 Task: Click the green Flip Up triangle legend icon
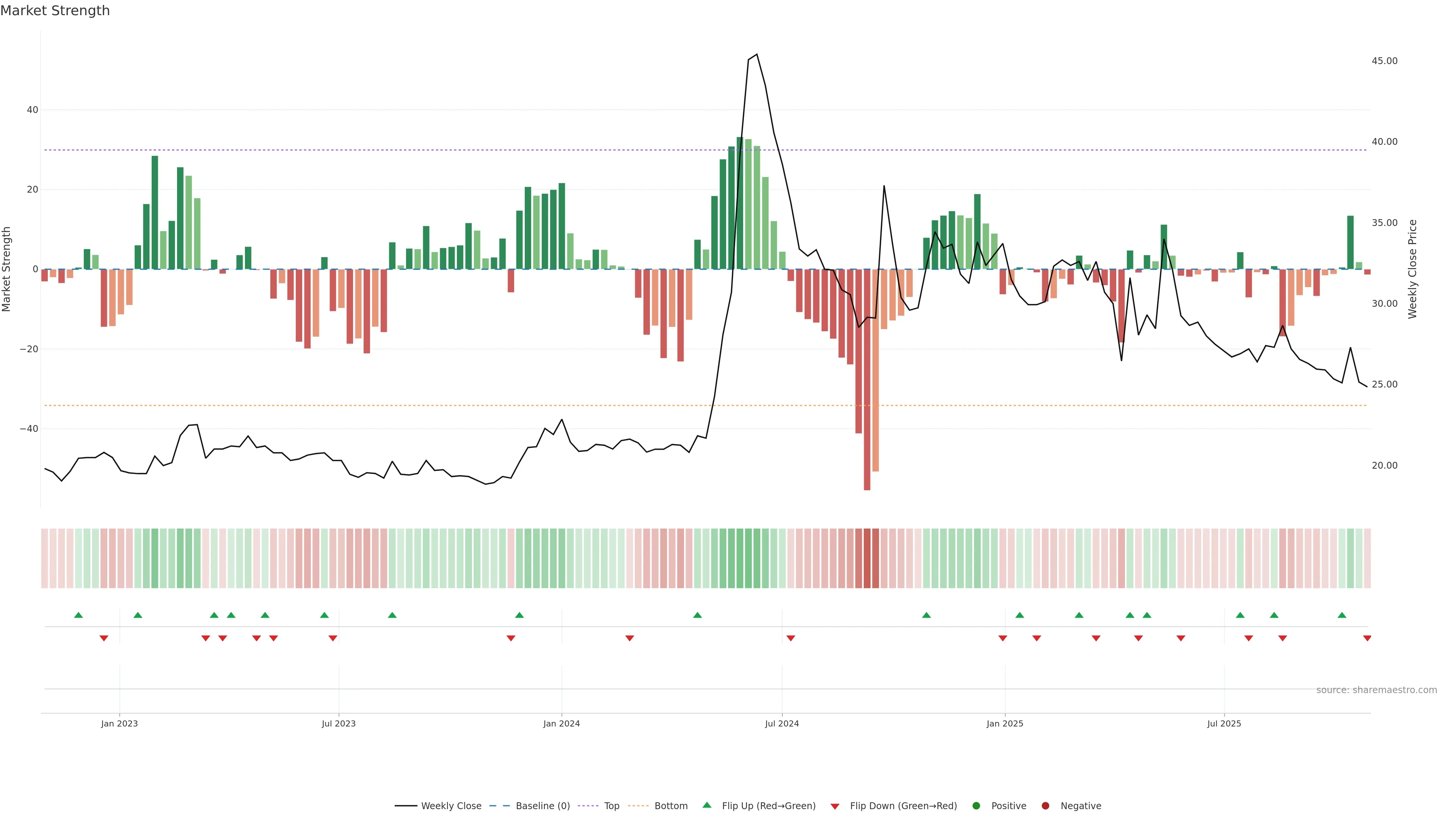(x=706, y=805)
